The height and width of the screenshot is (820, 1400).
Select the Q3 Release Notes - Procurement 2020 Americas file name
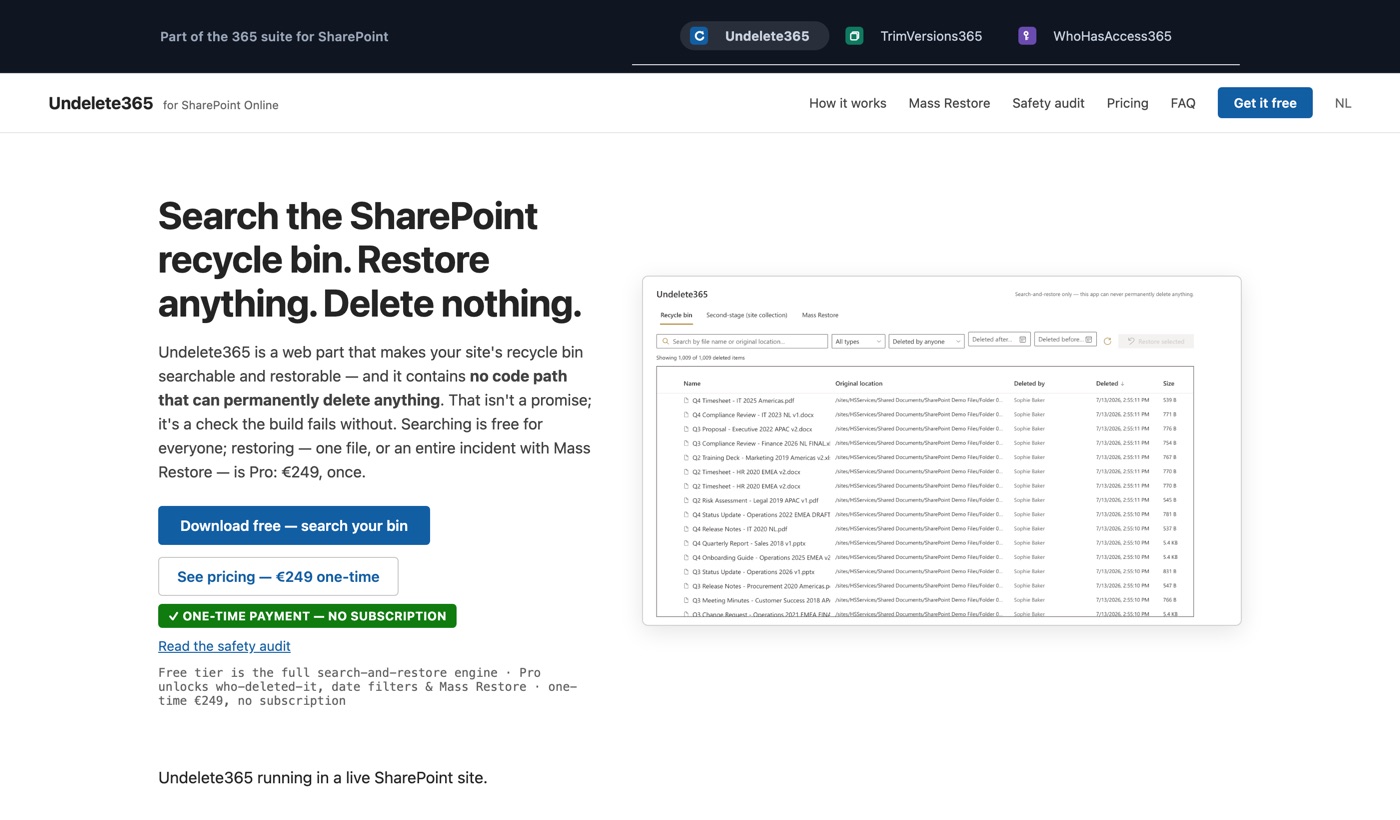(x=761, y=586)
